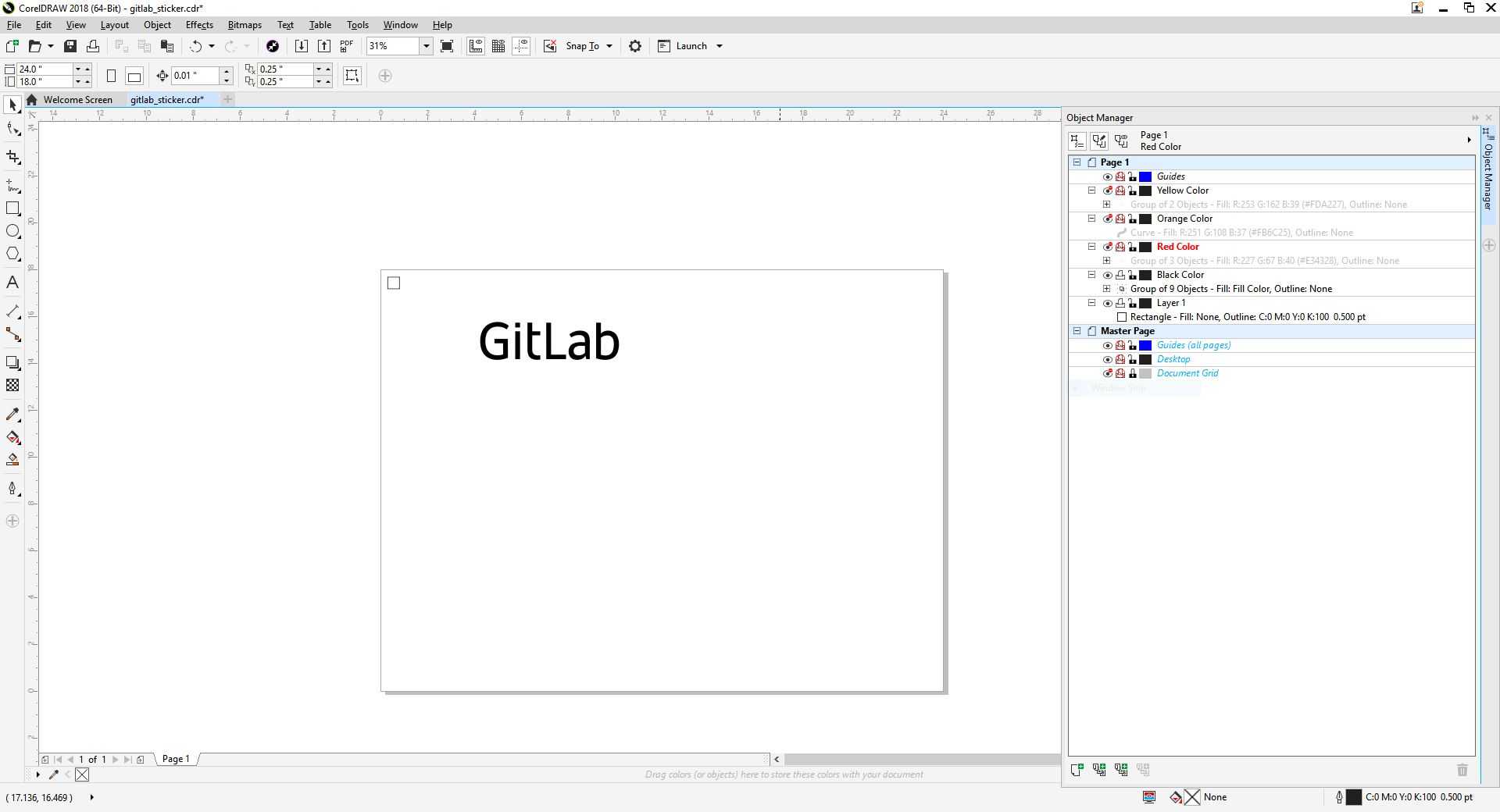
Task: Open the File menu
Action: [x=14, y=25]
